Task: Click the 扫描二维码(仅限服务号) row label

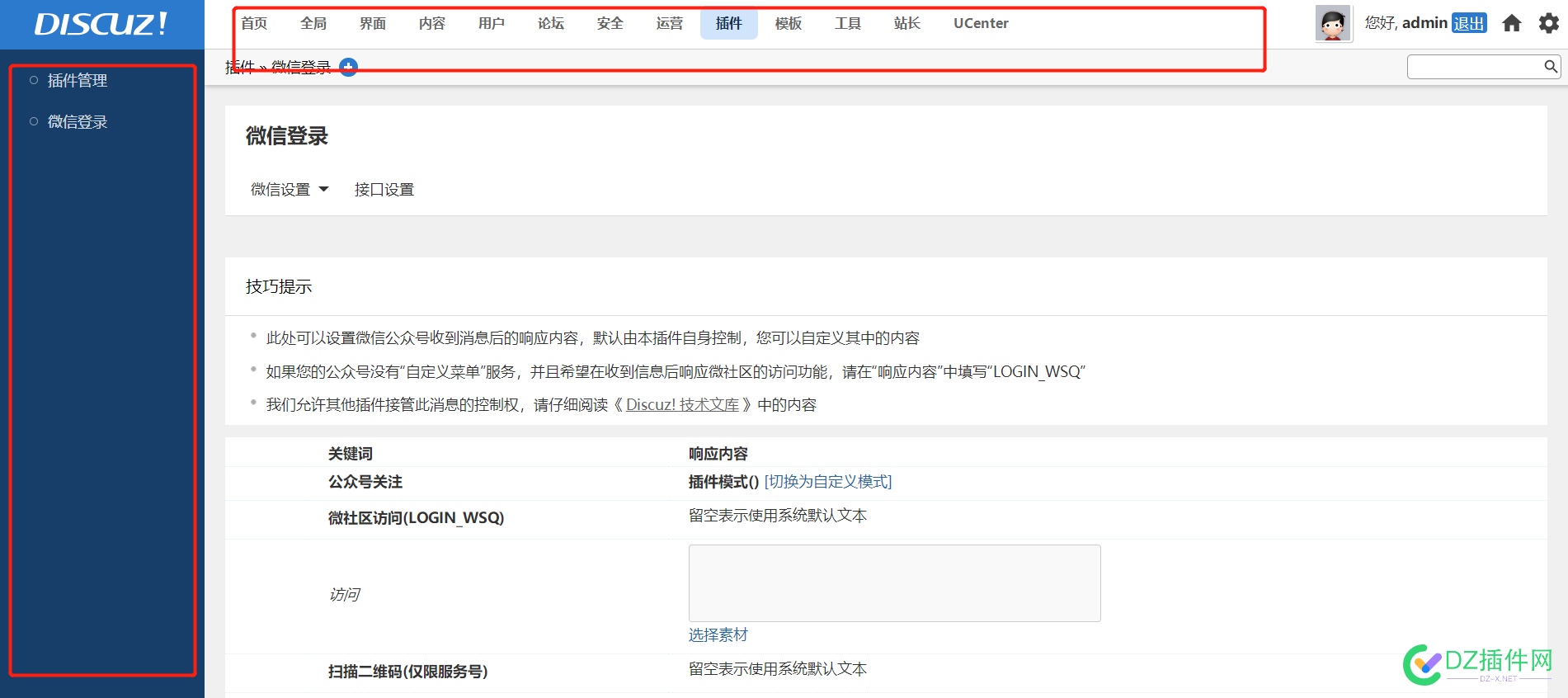Action: point(408,672)
